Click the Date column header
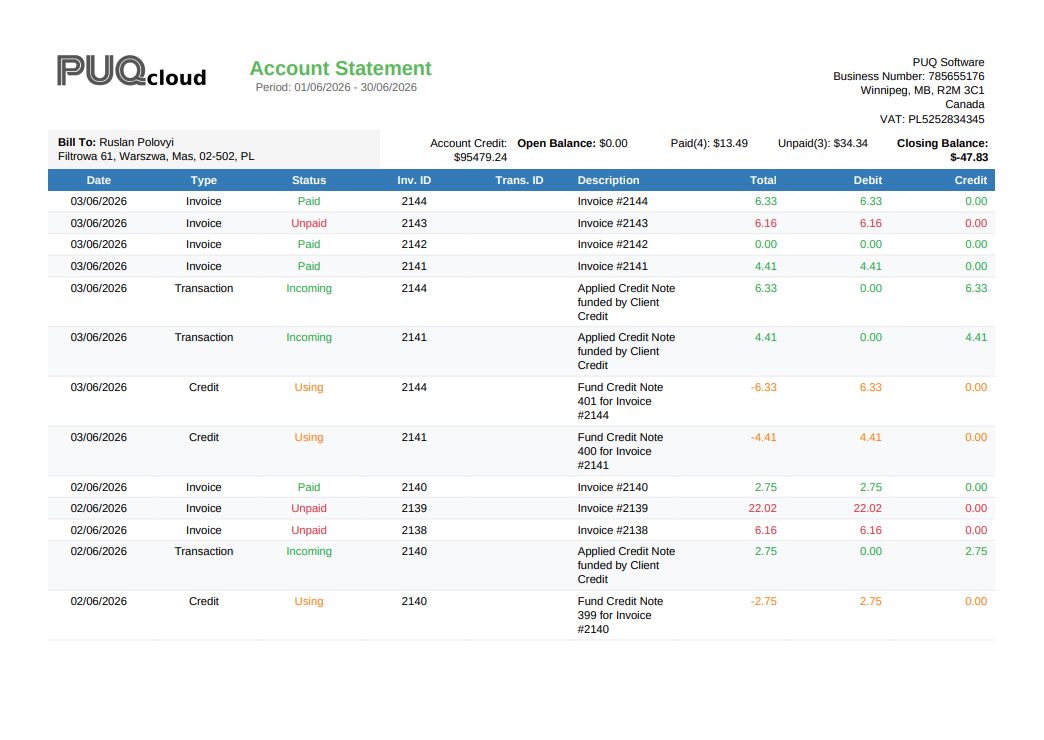The width and height of the screenshot is (1044, 740). tap(99, 180)
